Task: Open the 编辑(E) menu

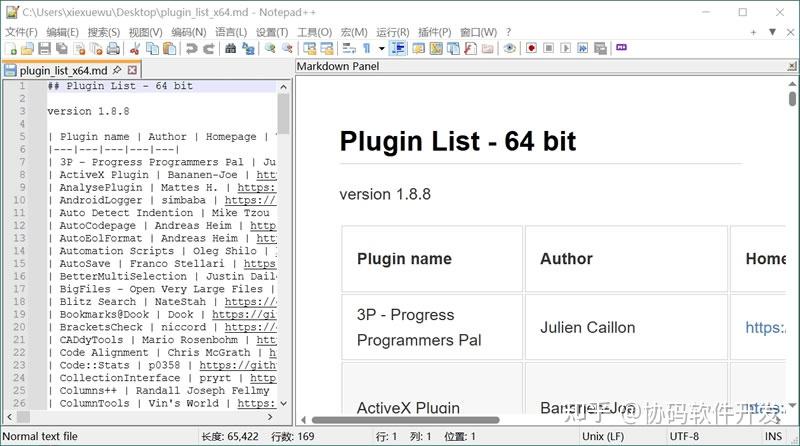Action: (x=62, y=32)
